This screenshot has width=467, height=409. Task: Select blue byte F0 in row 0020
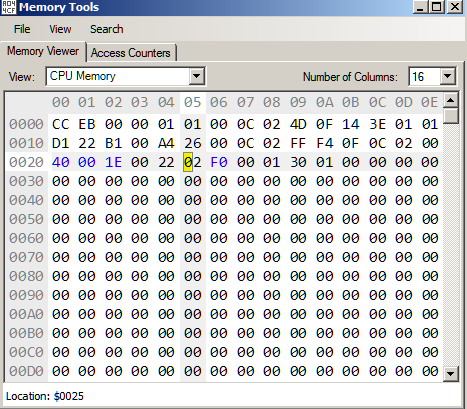219,162
